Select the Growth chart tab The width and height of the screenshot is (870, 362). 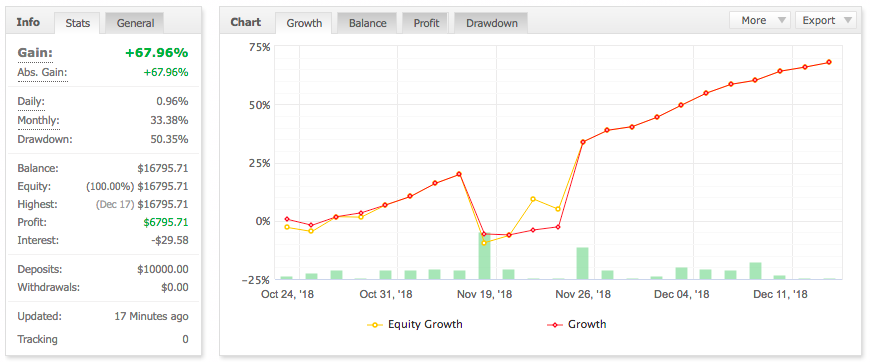point(304,23)
